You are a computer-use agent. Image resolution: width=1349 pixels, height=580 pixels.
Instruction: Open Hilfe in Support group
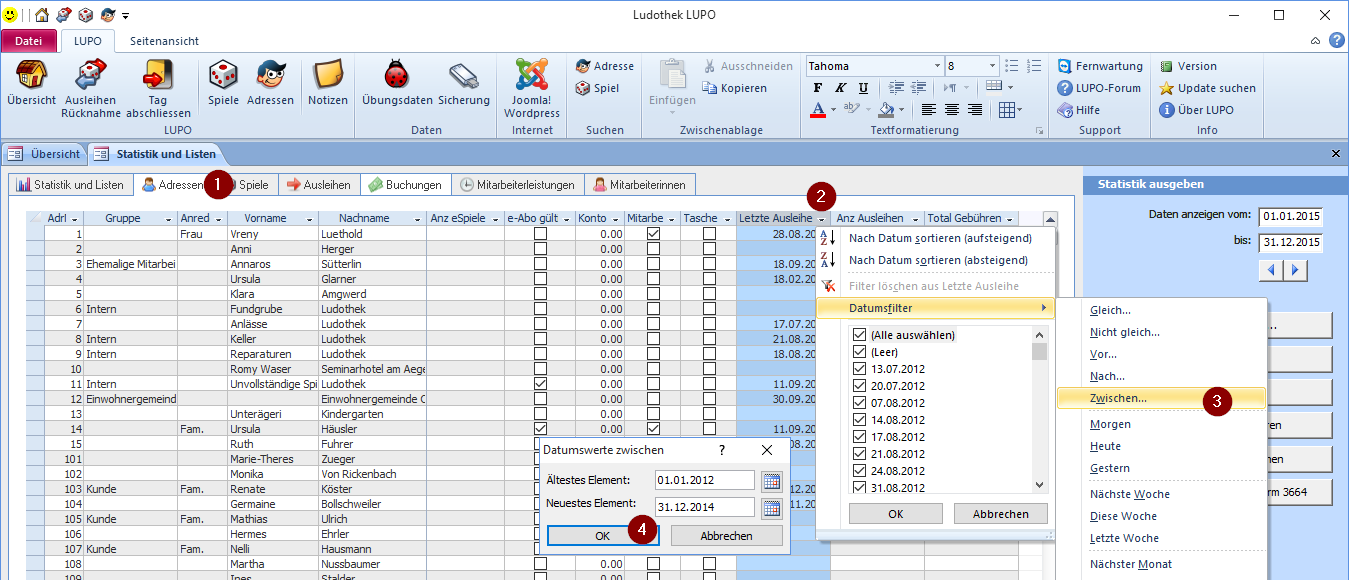coord(1080,110)
